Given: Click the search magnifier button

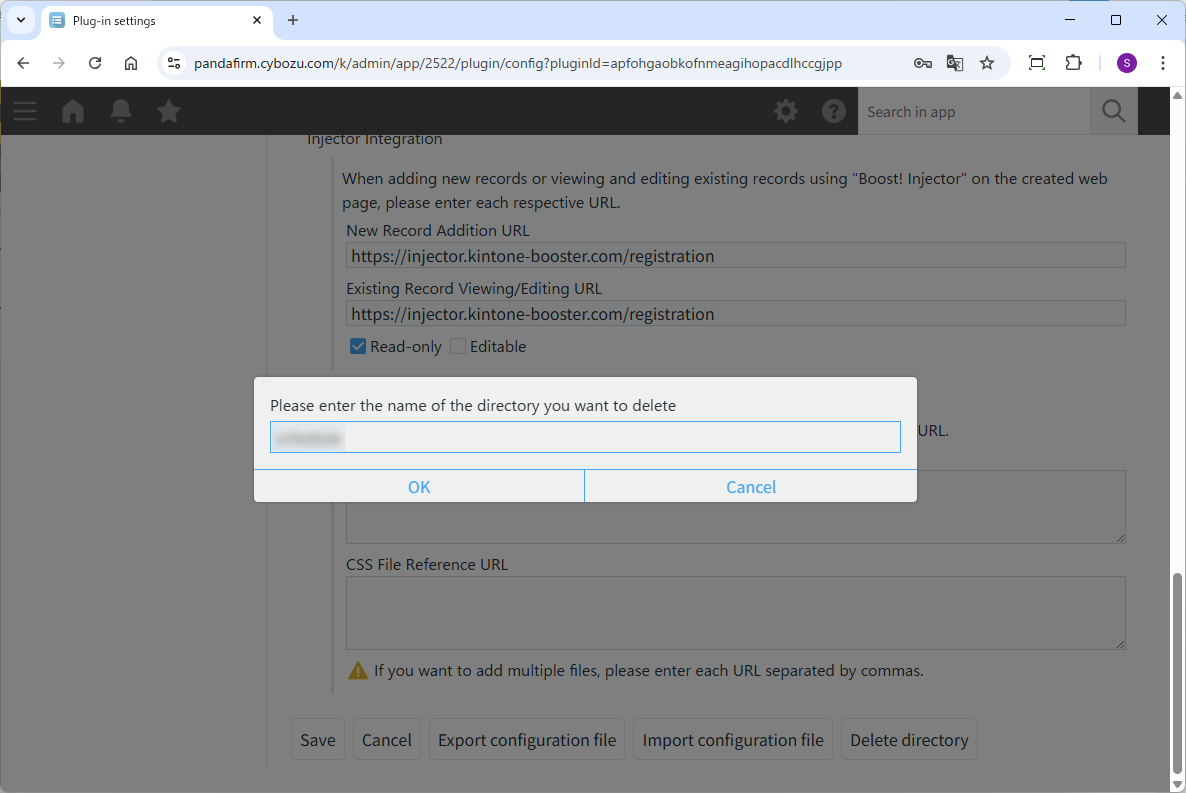Looking at the screenshot, I should [1113, 111].
